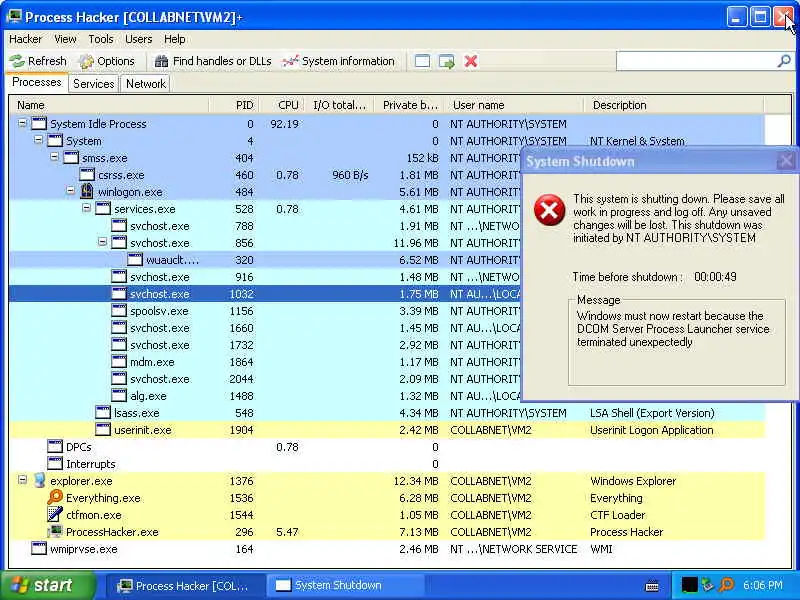This screenshot has width=800, height=600.
Task: Click the black square tray icon
Action: [x=689, y=585]
